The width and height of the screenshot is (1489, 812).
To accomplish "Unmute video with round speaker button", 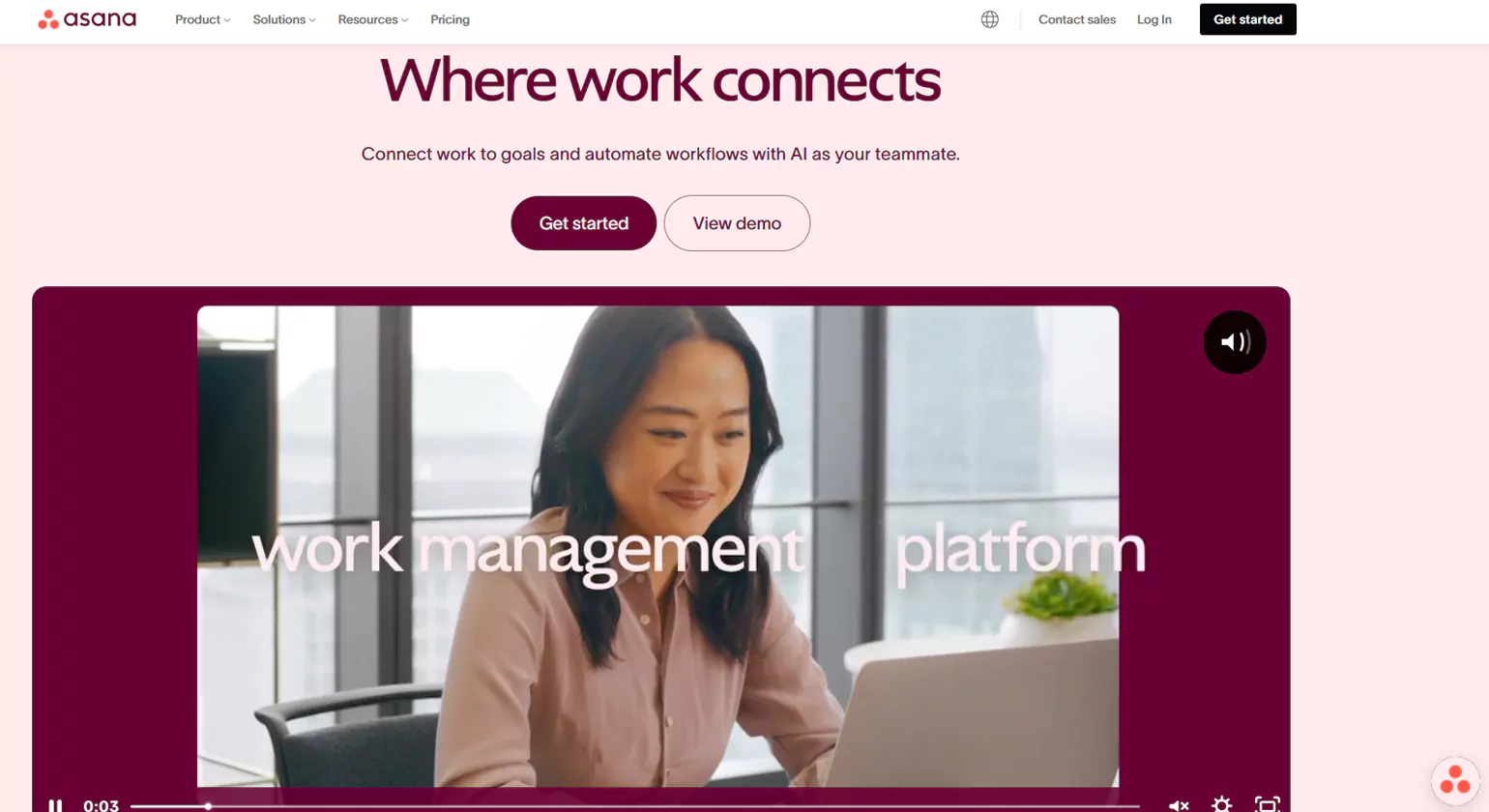I will click(1235, 342).
